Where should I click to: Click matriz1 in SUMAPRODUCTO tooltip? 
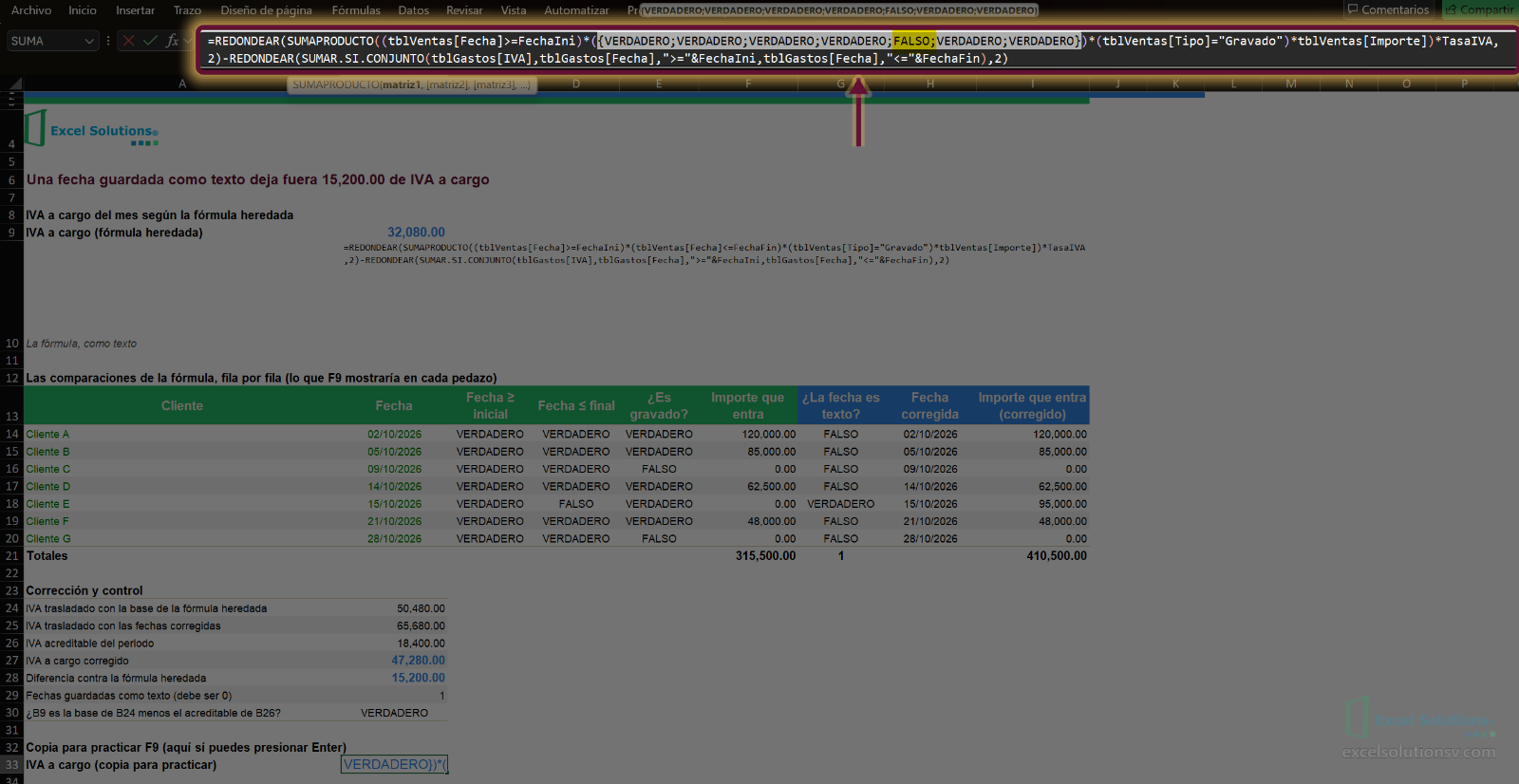(401, 84)
